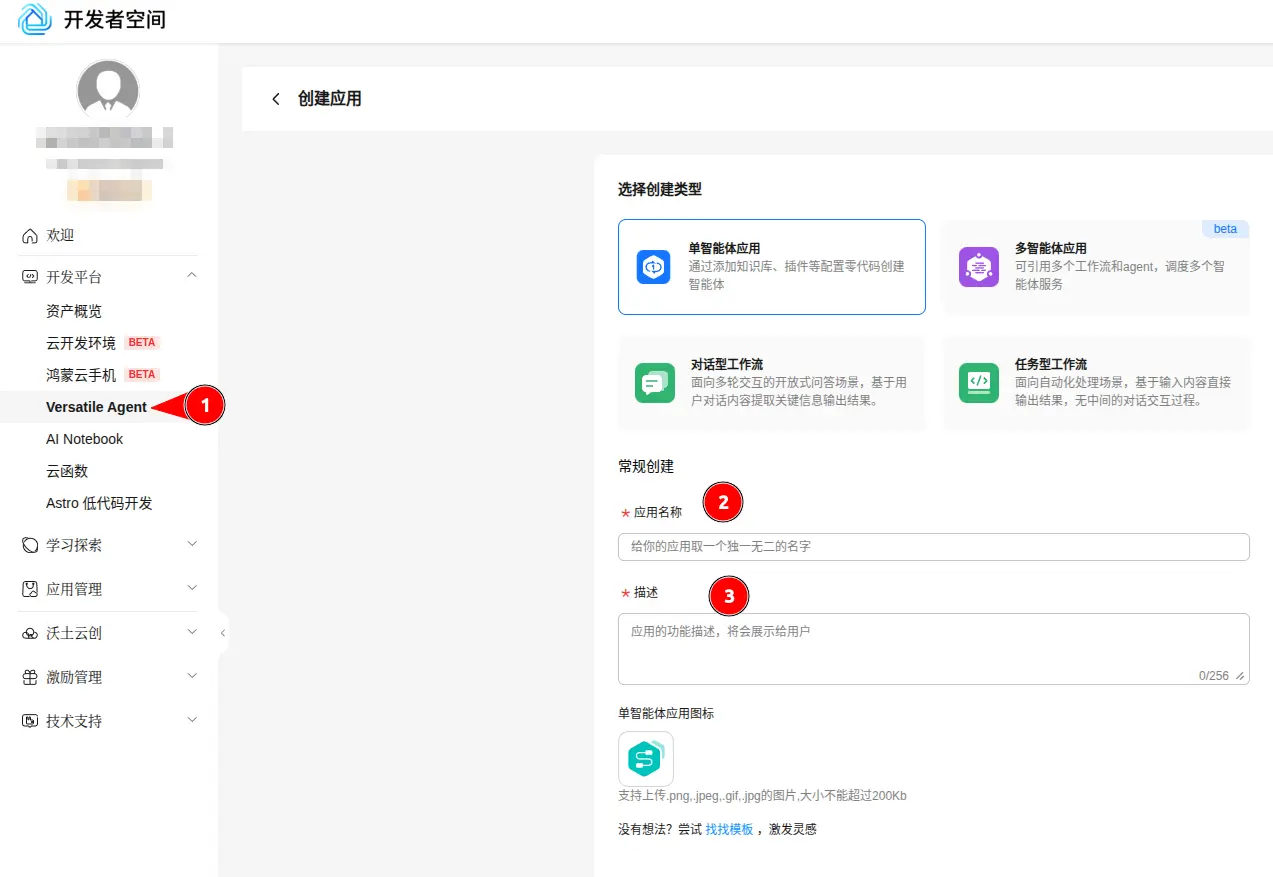The width and height of the screenshot is (1273, 877).
Task: Expand the 技术支持 menu section
Action: (x=192, y=720)
